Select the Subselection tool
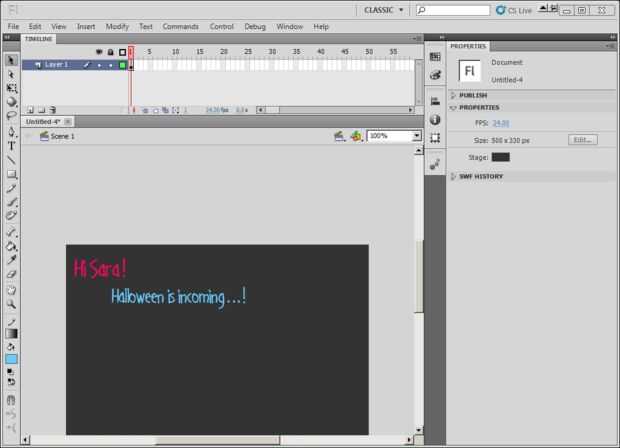 click(x=11, y=74)
